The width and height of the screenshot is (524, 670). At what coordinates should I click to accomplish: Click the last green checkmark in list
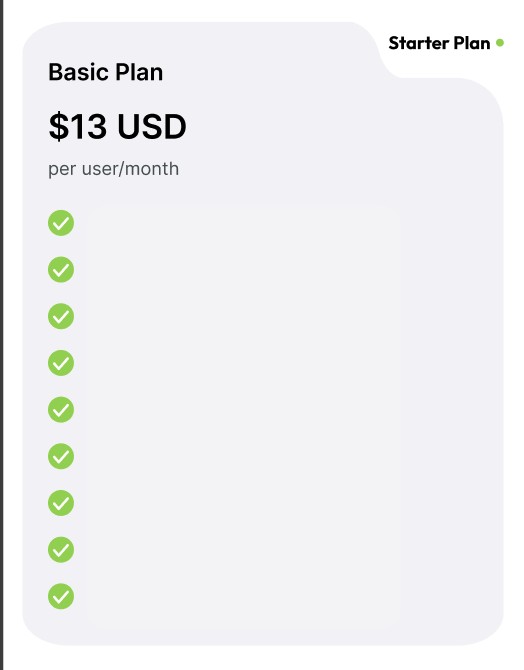click(x=61, y=596)
